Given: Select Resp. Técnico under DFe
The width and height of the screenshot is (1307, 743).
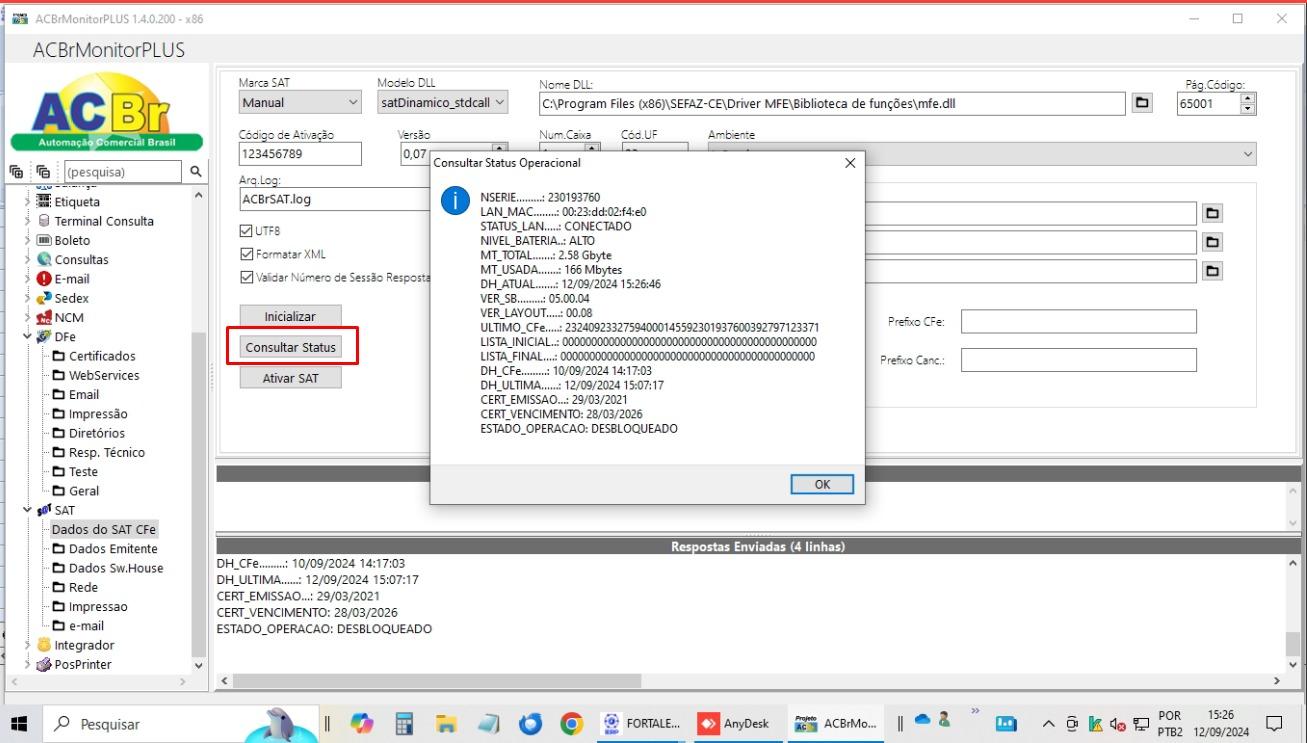Looking at the screenshot, I should click(x=106, y=452).
